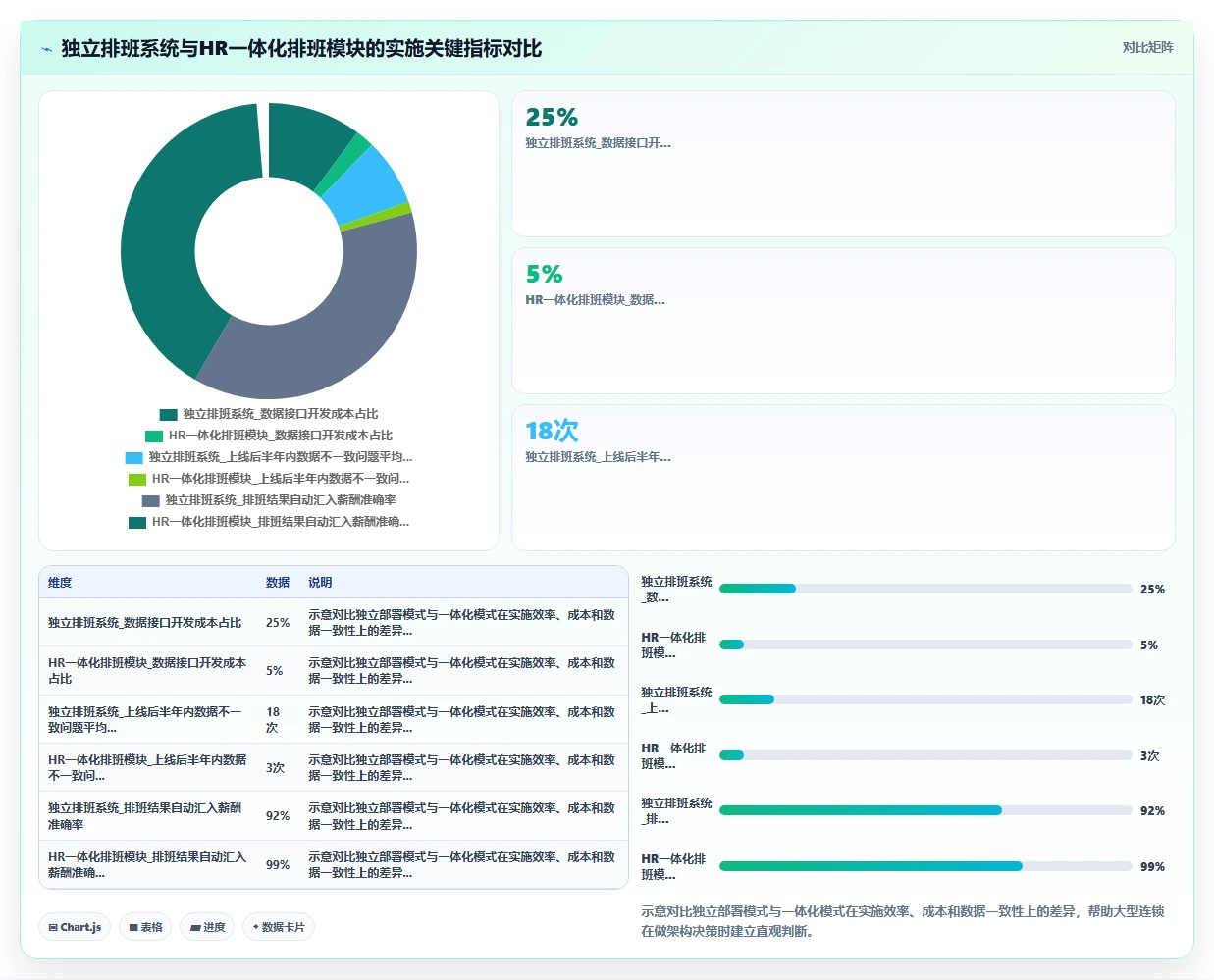Image resolution: width=1214 pixels, height=980 pixels.
Task: Toggle the dark green 独立排班系统_数据接口开发成本占比 legend swatch
Action: (168, 415)
